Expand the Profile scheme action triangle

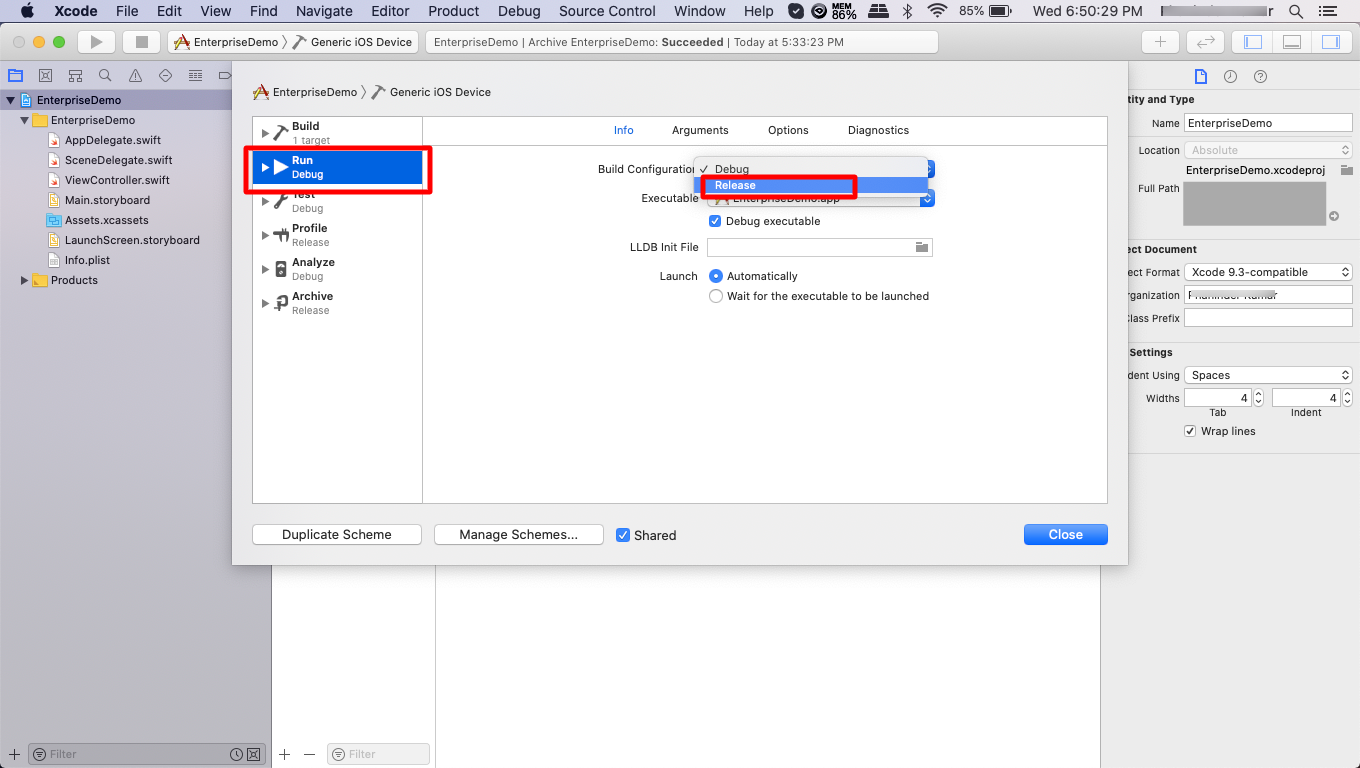coord(265,235)
